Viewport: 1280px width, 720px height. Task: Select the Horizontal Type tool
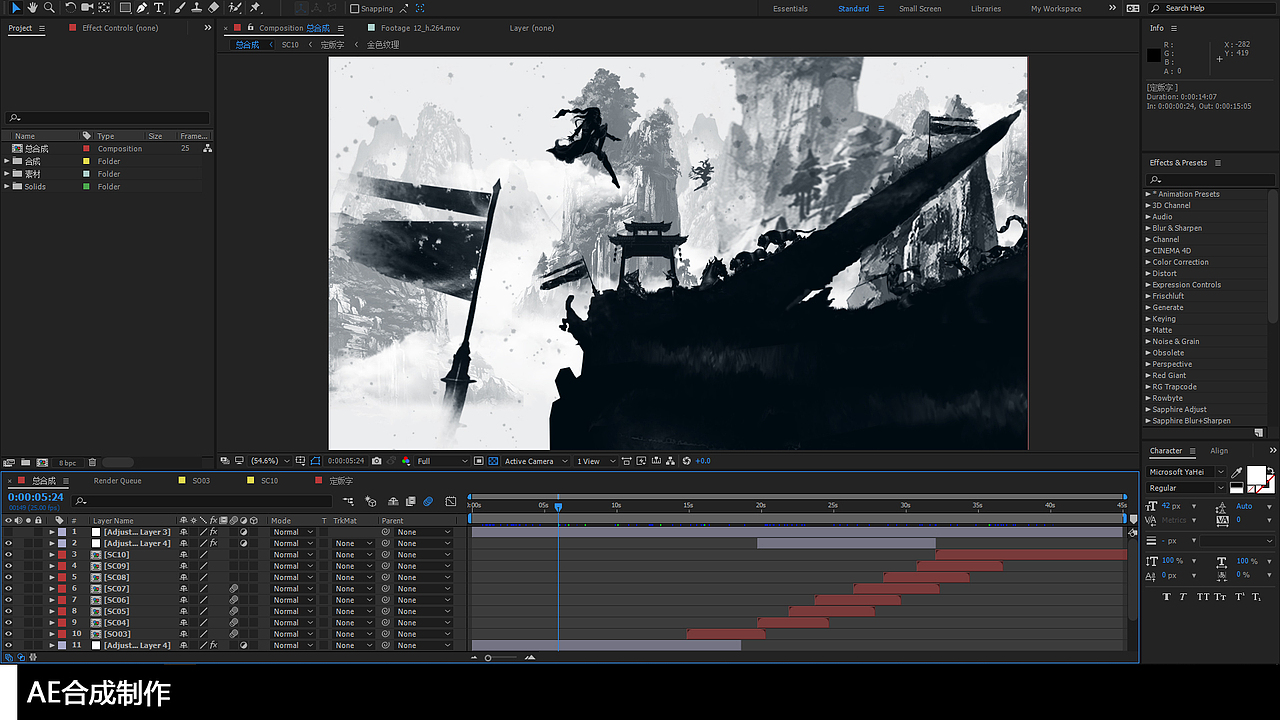coord(158,8)
